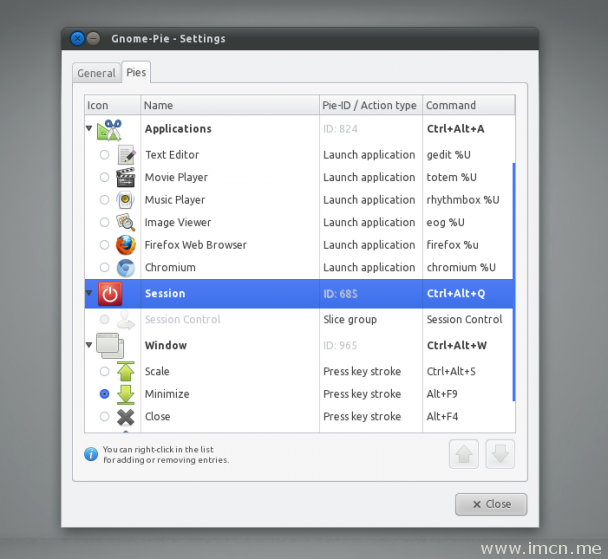Click the red Session power icon
This screenshot has width=608, height=559.
(x=110, y=294)
